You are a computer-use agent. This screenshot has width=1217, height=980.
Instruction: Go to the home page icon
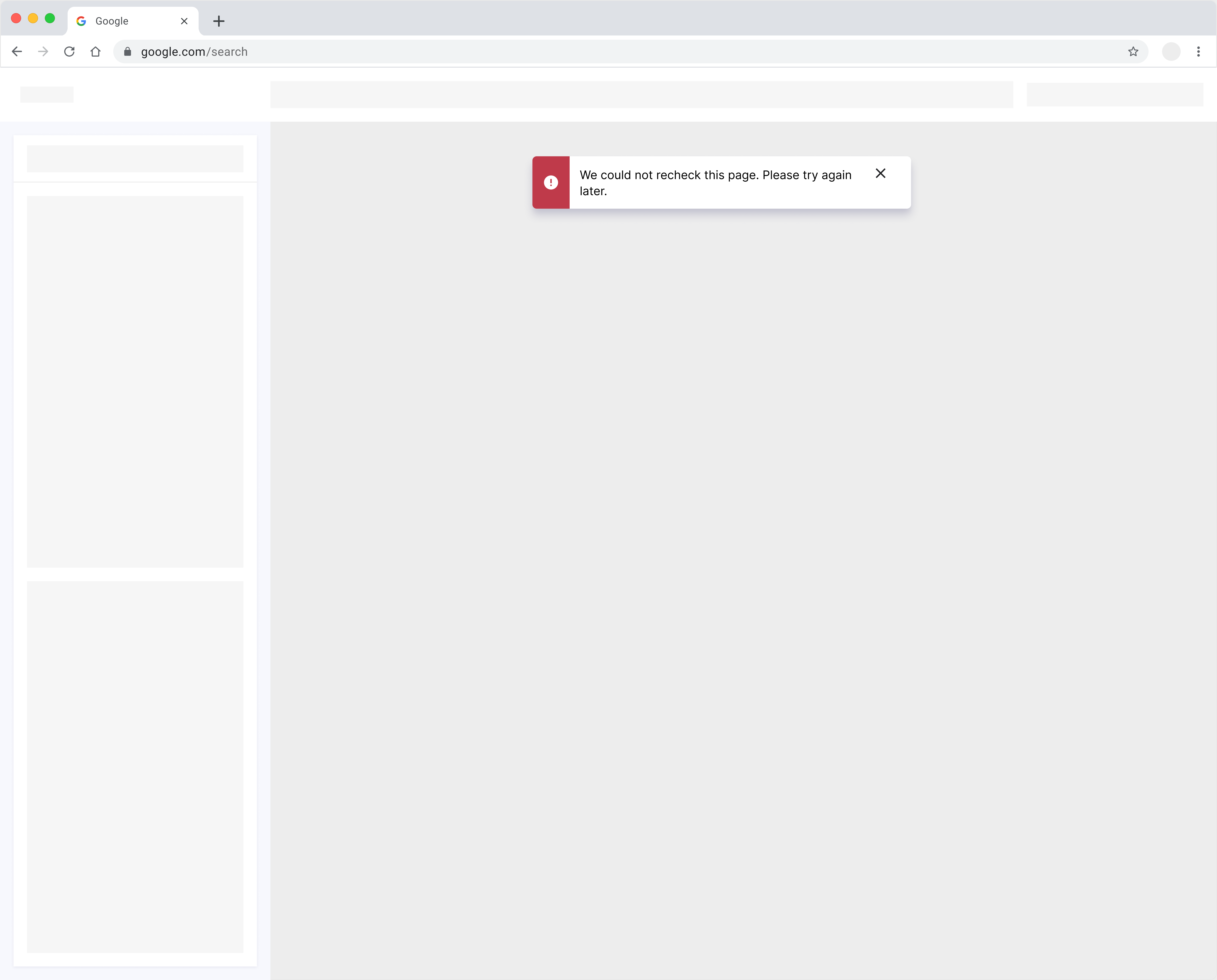tap(96, 51)
